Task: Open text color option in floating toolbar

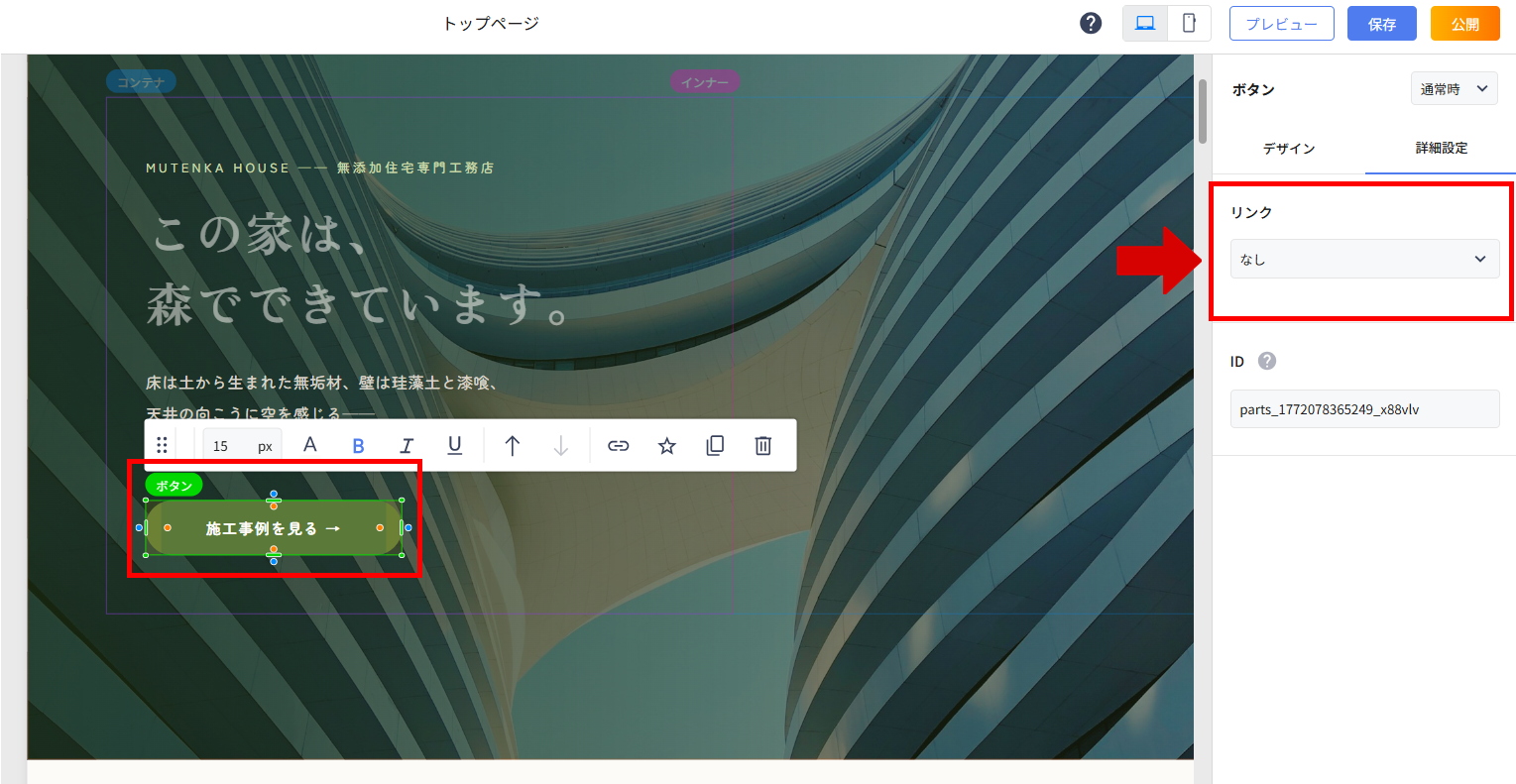Action: tap(310, 446)
